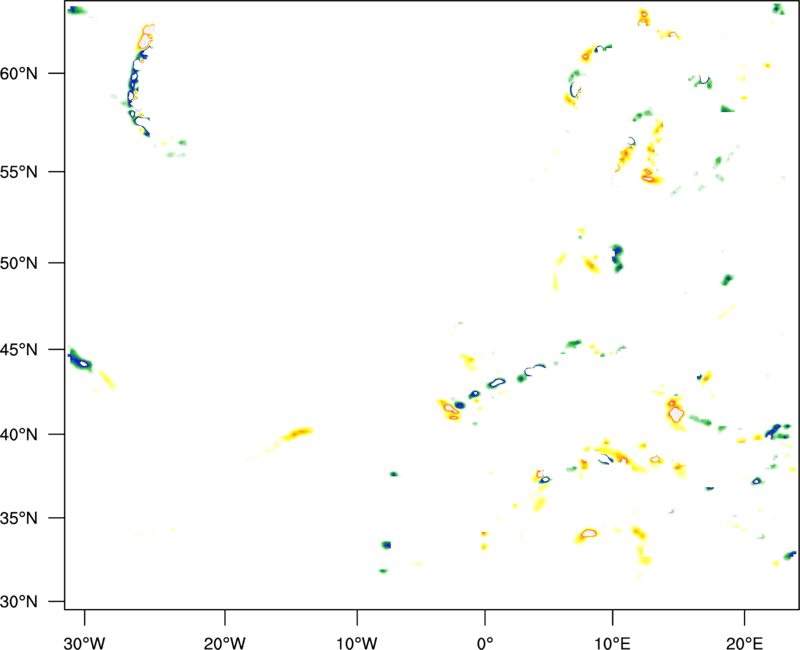Click the 20°E longitude label
This screenshot has width=800, height=650.
744,643
